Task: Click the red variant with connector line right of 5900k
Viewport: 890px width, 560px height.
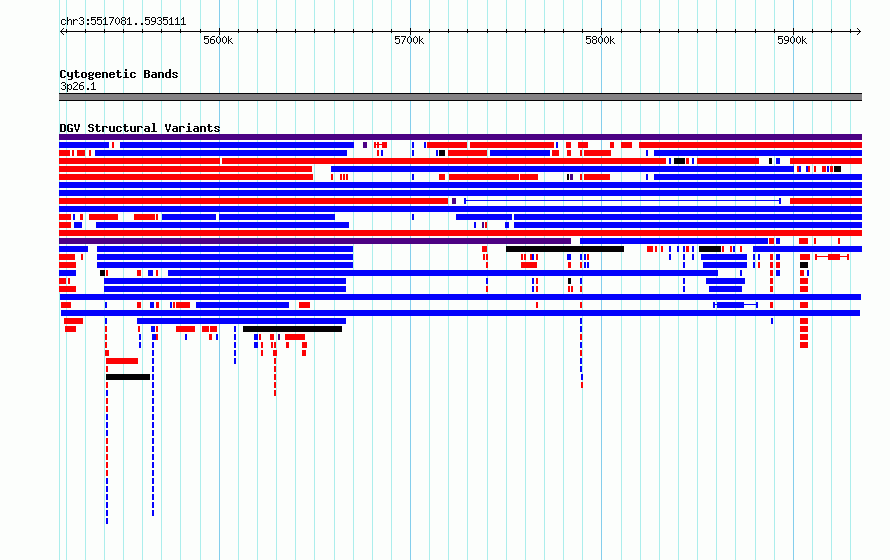Action: [x=832, y=257]
